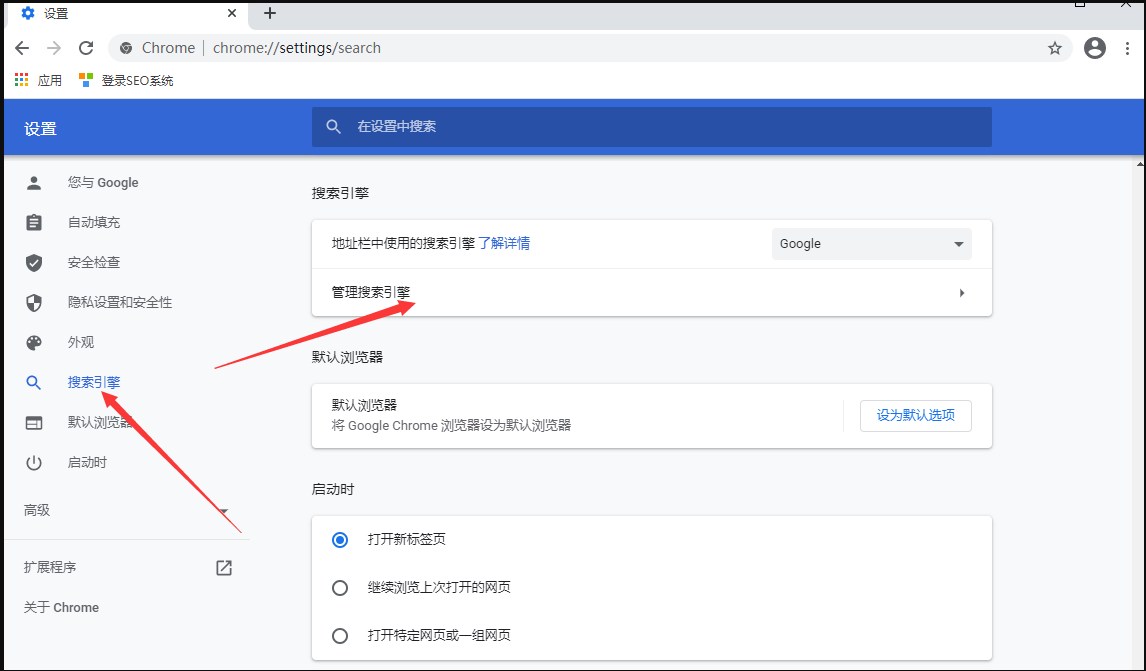This screenshot has width=1146, height=671.
Task: Open the profile avatar icon
Action: point(1095,48)
